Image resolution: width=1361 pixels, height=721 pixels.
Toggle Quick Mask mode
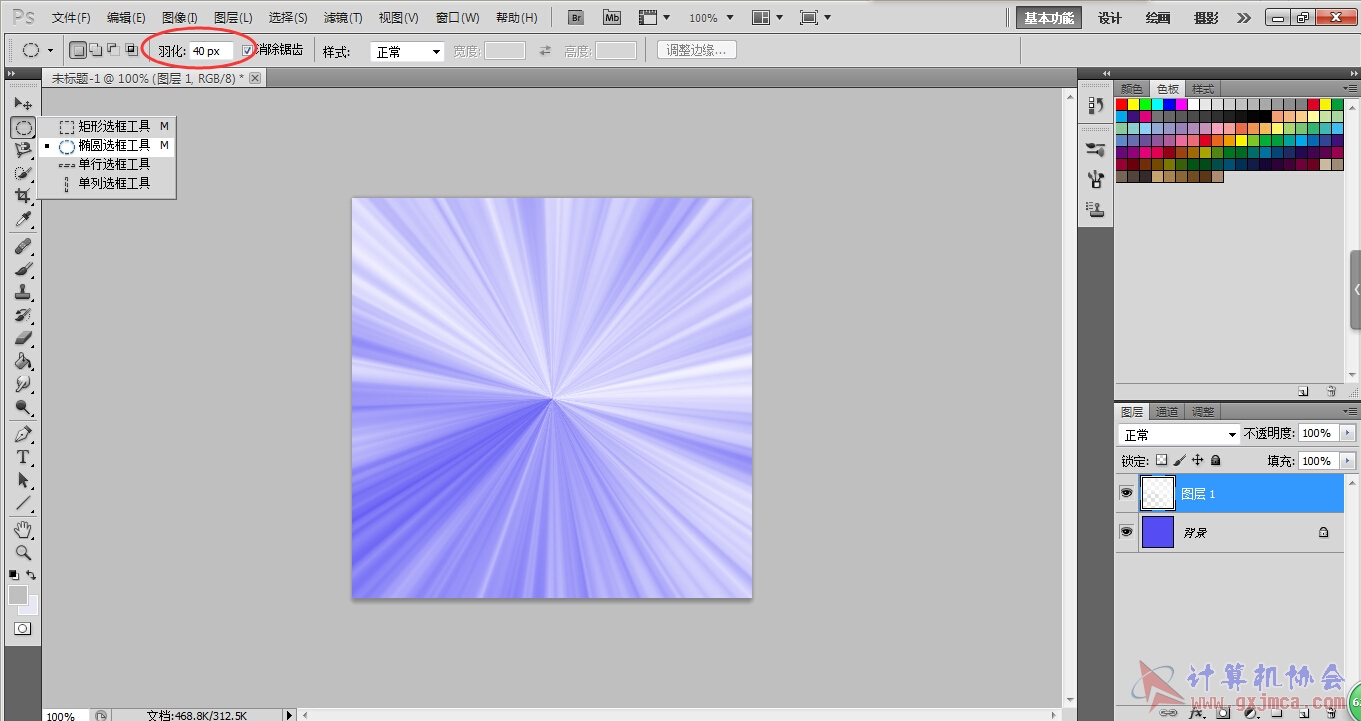tap(22, 629)
